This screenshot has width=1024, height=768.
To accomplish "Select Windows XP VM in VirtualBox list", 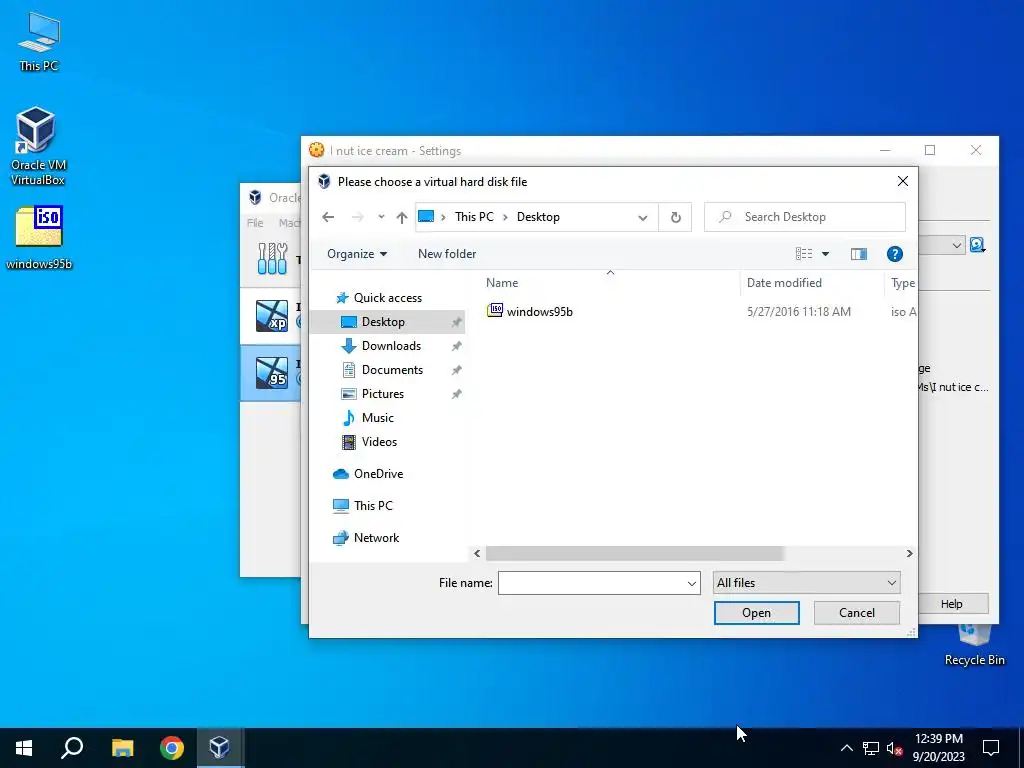I will 272,315.
